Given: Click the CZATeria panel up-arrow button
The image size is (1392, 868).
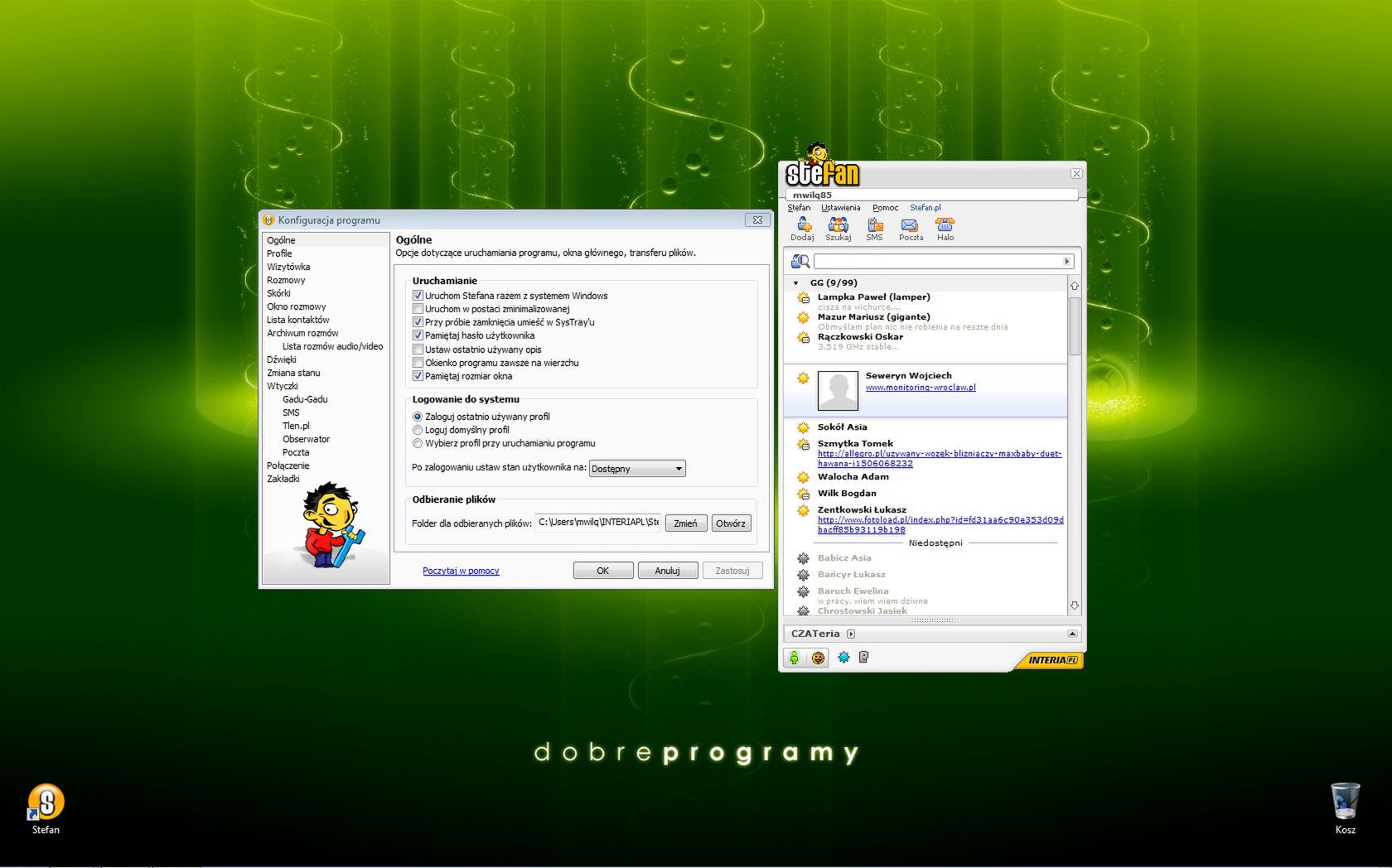Looking at the screenshot, I should (x=1072, y=634).
